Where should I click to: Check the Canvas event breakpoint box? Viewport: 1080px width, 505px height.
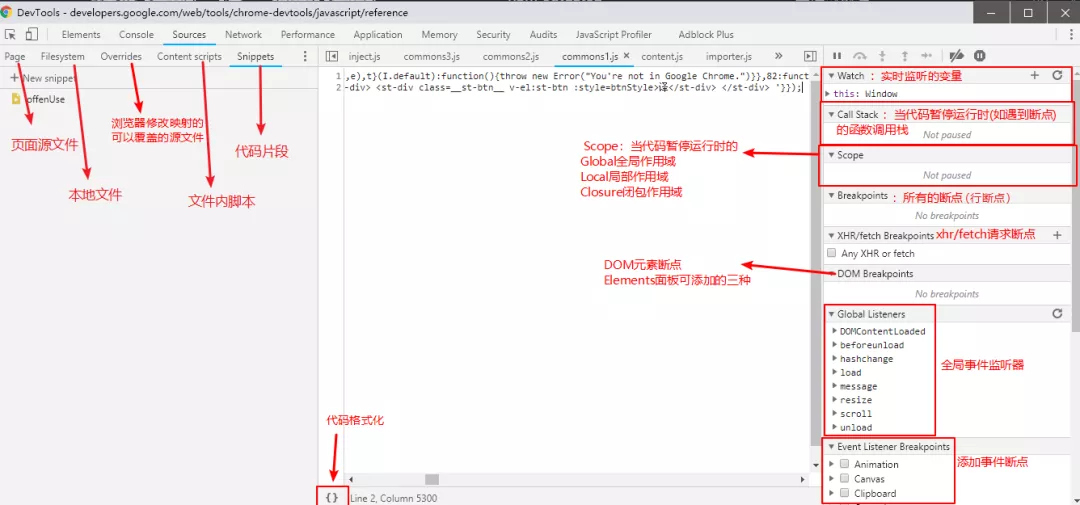(x=844, y=478)
